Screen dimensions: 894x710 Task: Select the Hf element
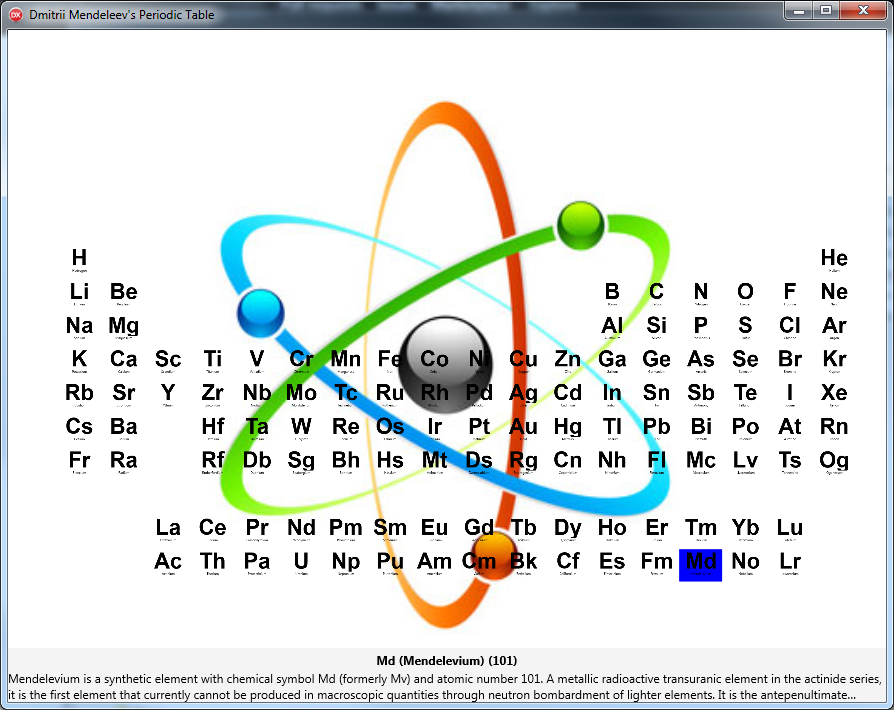tap(213, 428)
